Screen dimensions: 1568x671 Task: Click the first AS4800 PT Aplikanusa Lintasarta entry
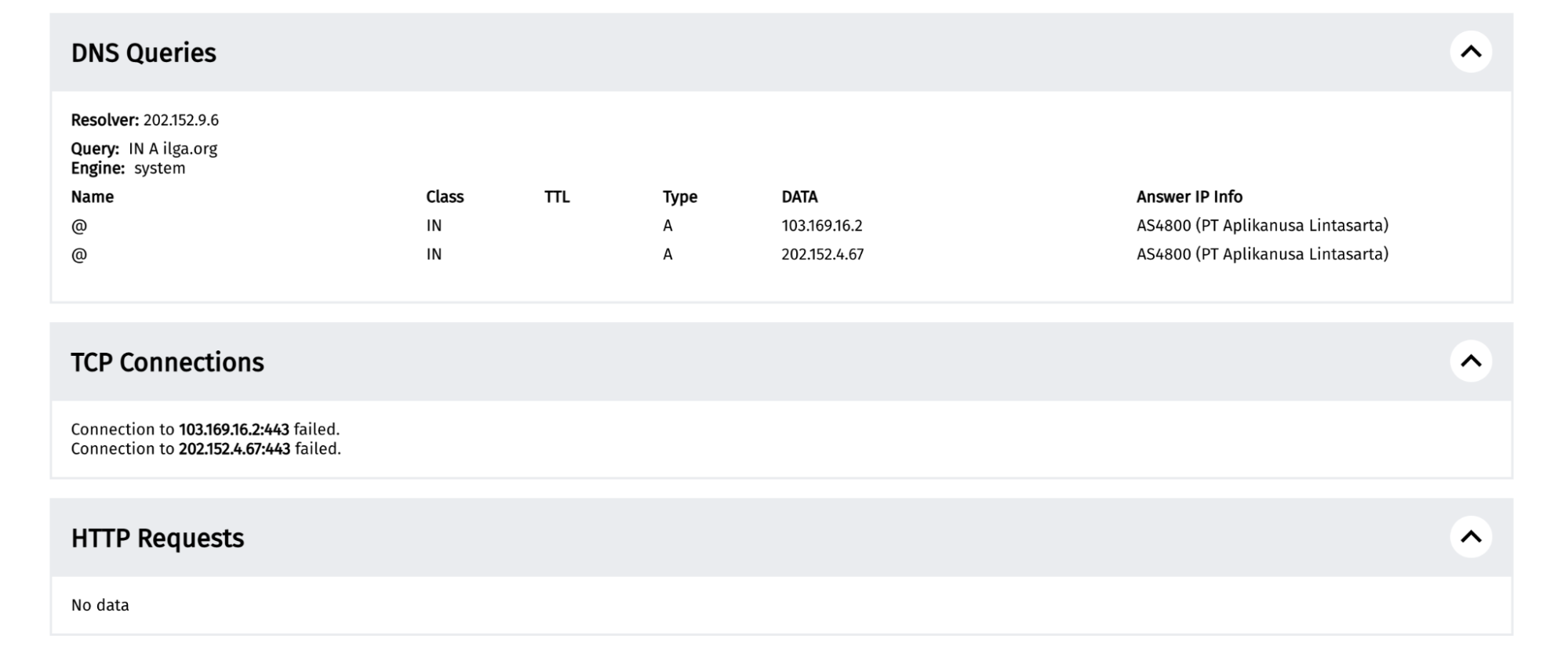(1262, 226)
